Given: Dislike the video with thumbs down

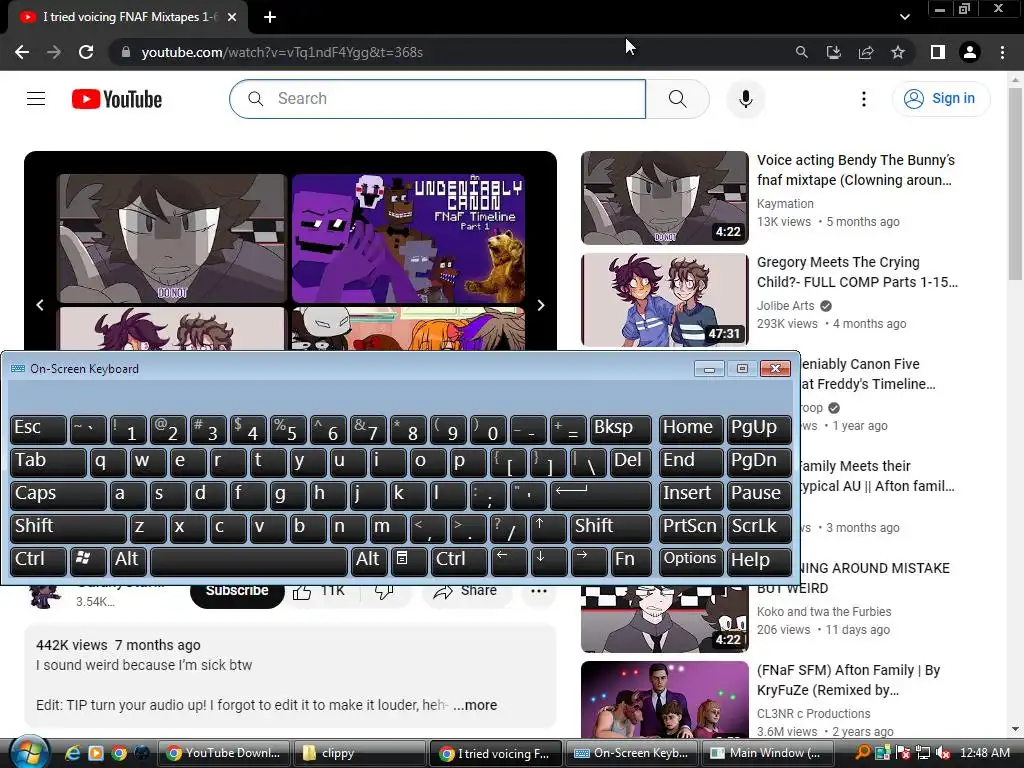Looking at the screenshot, I should 384,593.
